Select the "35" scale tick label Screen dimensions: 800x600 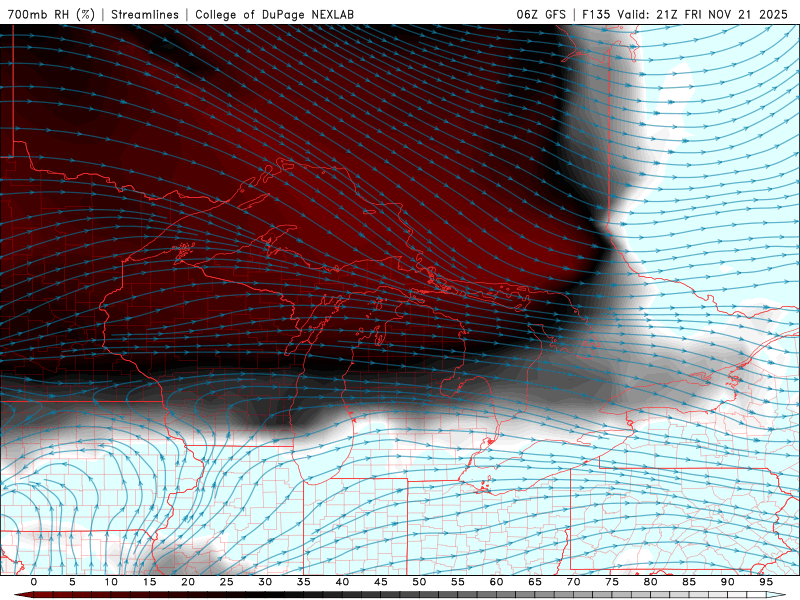(304, 582)
